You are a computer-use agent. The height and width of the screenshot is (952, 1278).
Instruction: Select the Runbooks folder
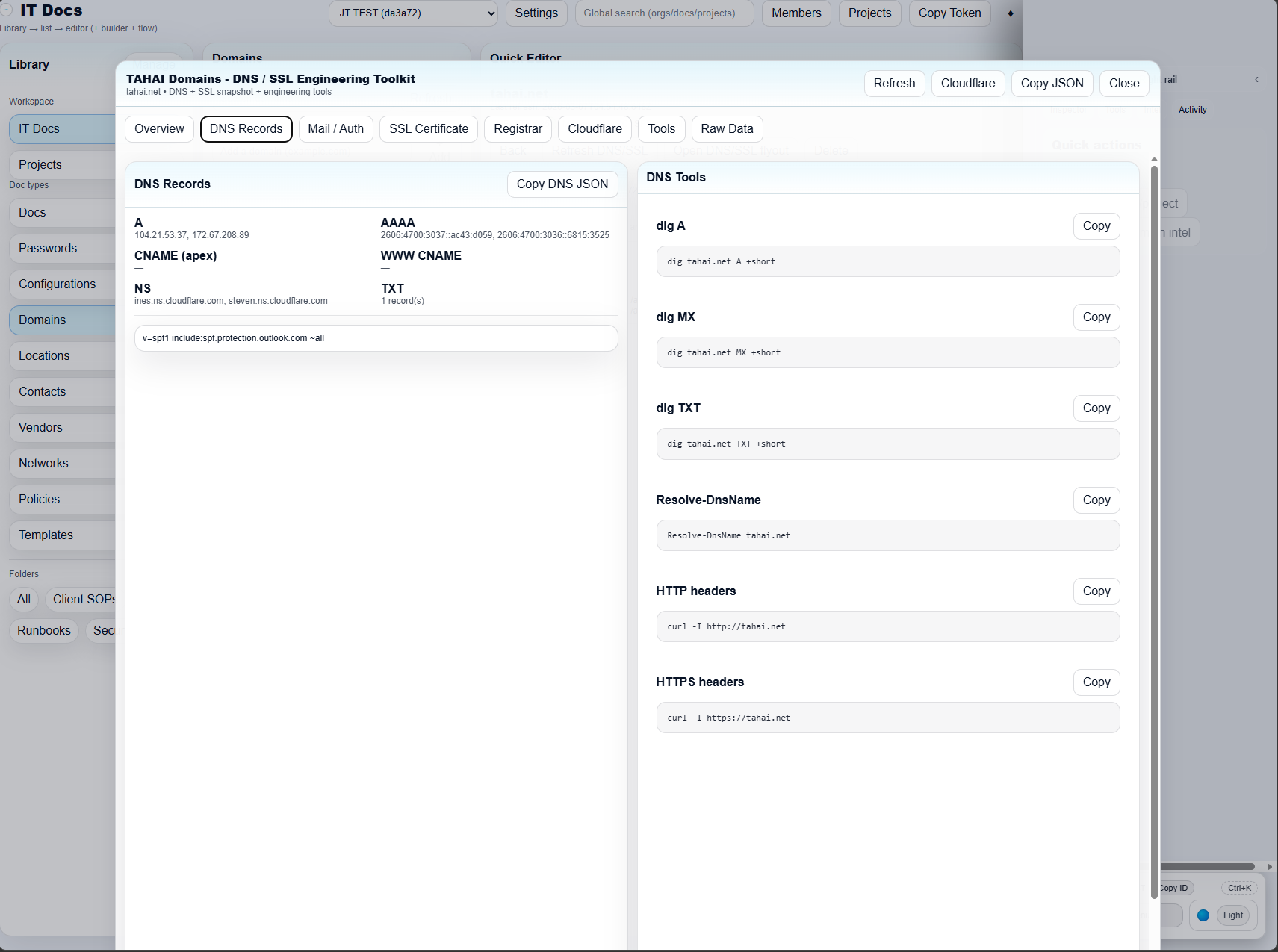click(43, 630)
